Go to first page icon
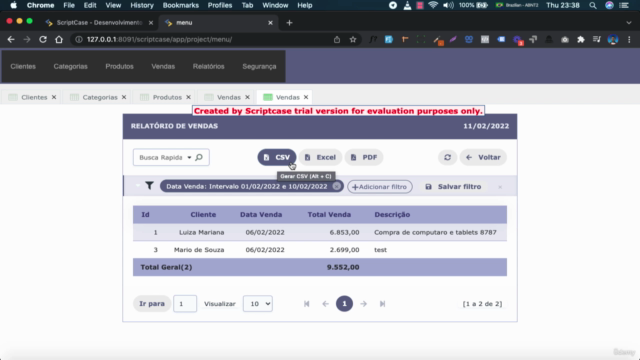The image size is (640, 360). 307,304
